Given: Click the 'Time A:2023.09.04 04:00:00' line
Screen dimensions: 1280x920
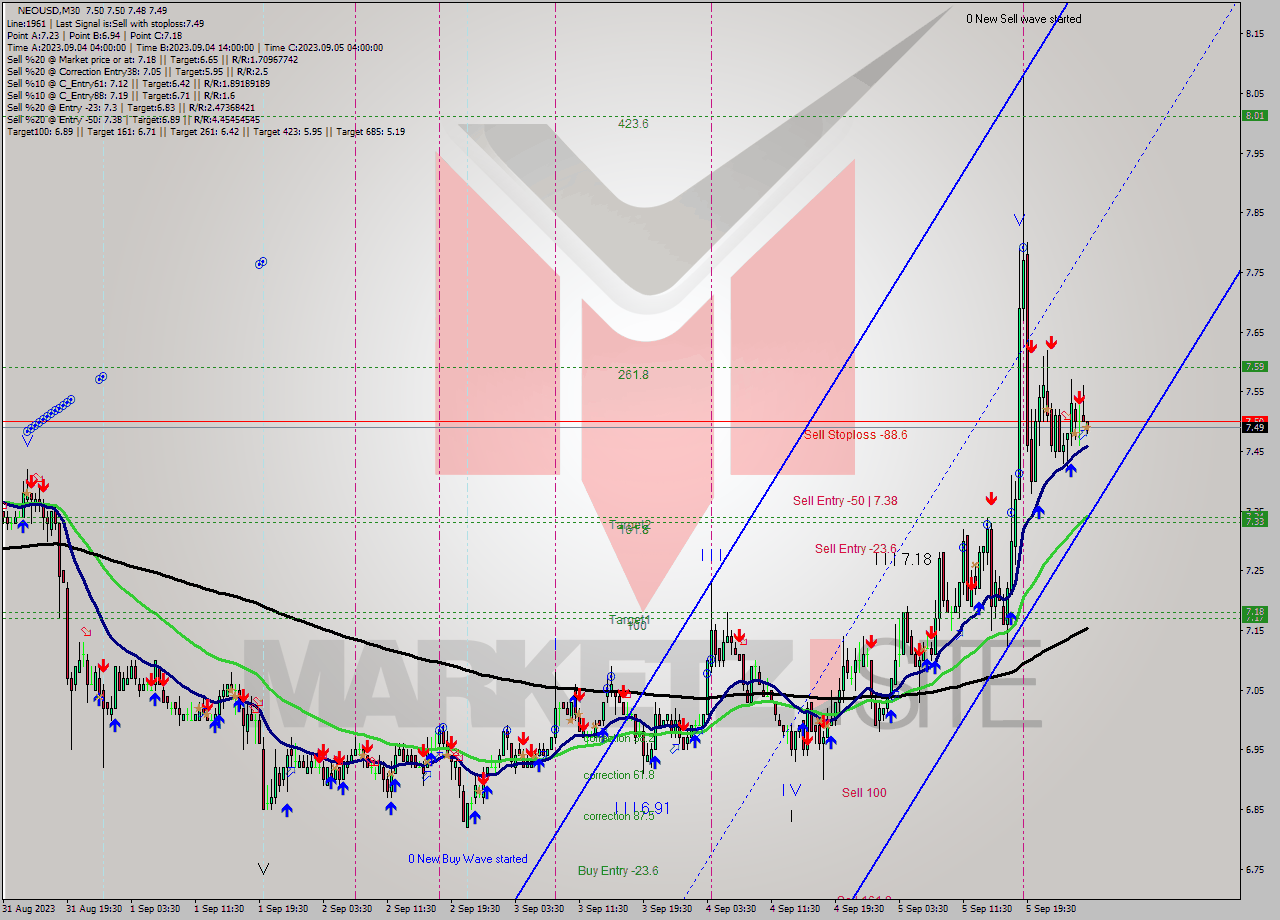Looking at the screenshot, I should [66, 47].
